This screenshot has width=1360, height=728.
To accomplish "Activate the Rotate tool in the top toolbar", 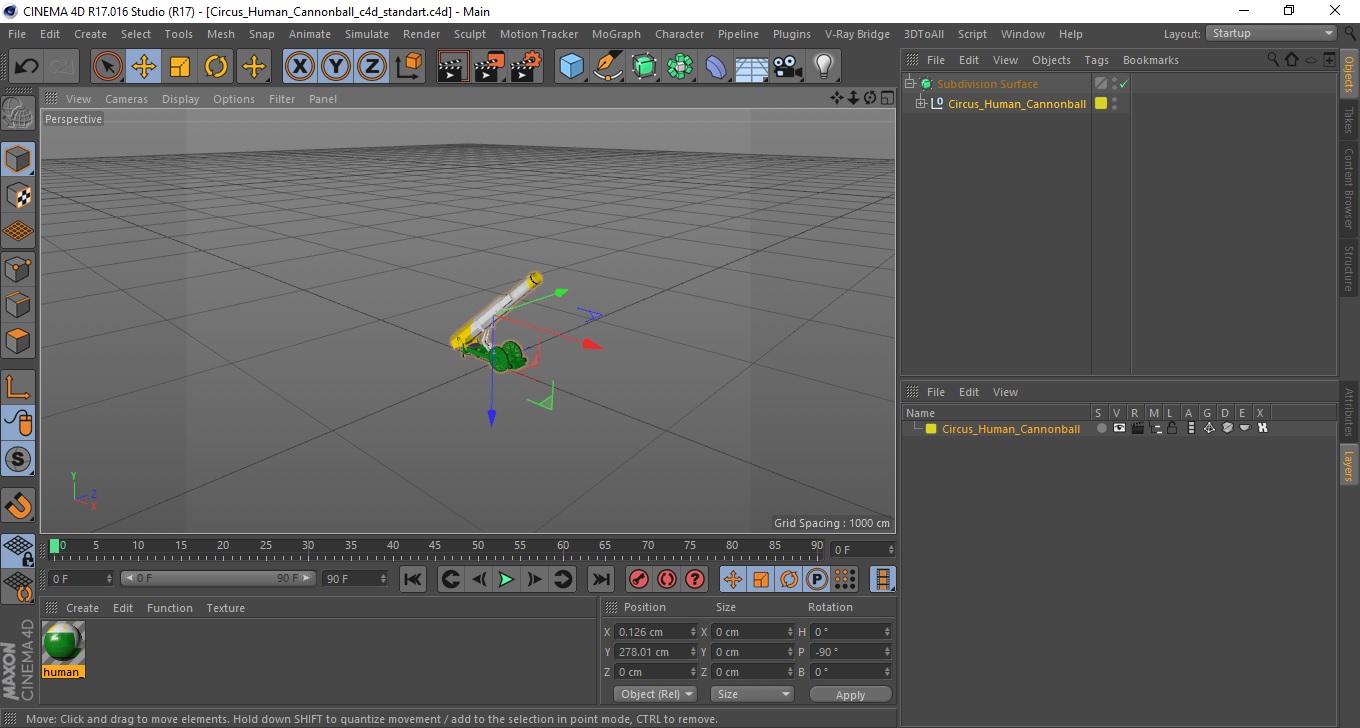I will click(216, 67).
